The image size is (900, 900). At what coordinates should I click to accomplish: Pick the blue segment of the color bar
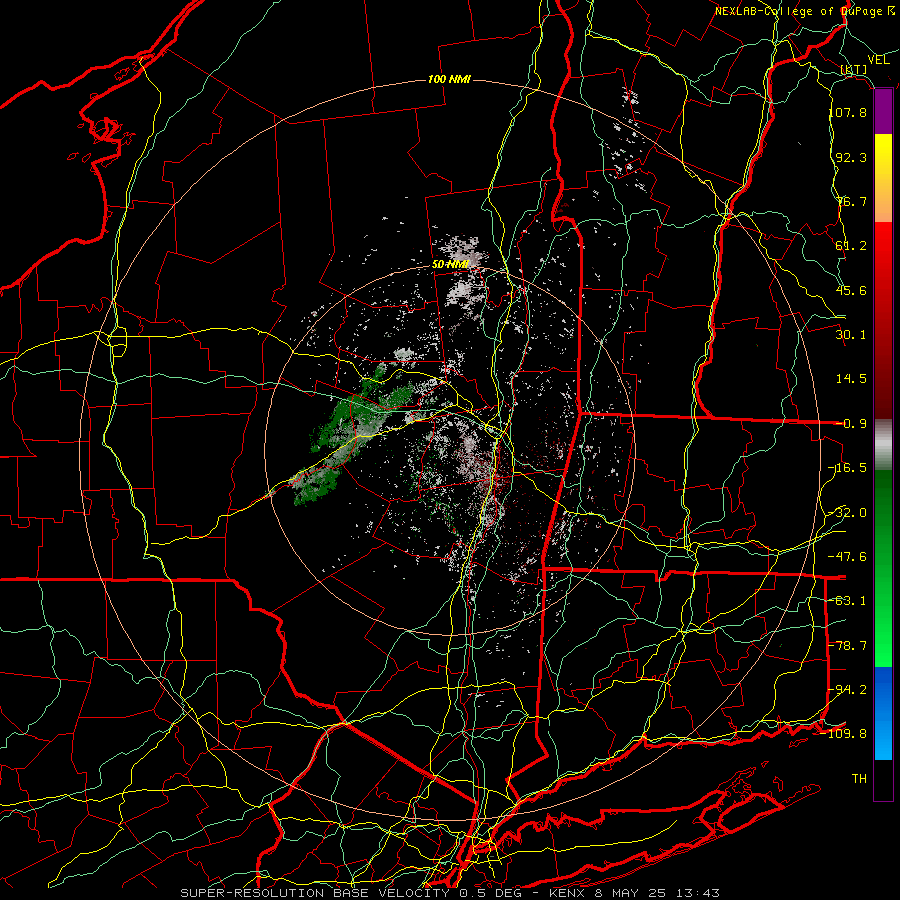coord(883,713)
